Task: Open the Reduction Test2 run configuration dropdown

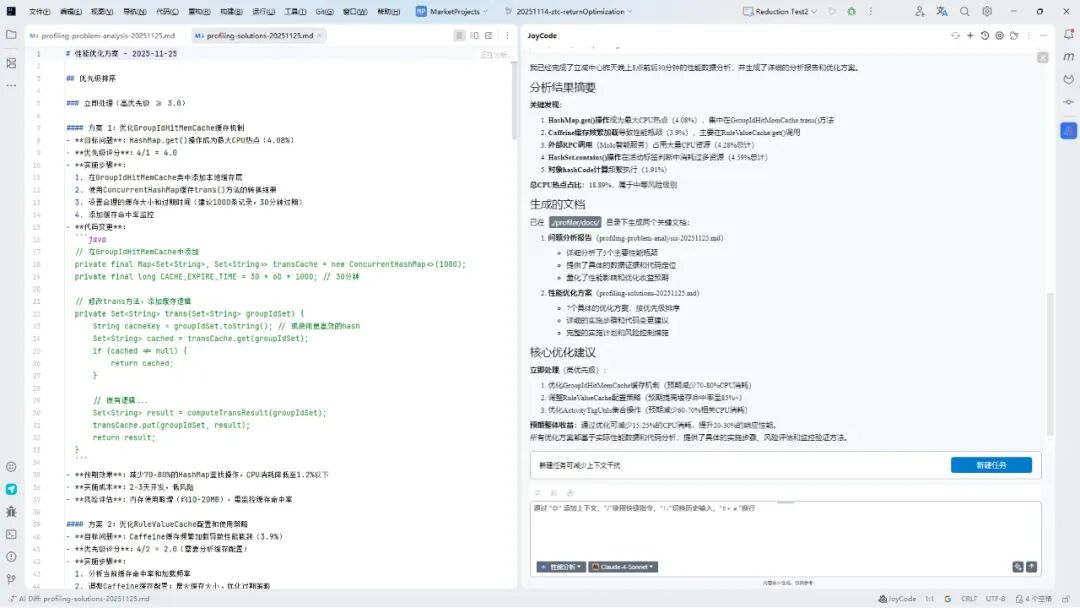Action: 780,12
